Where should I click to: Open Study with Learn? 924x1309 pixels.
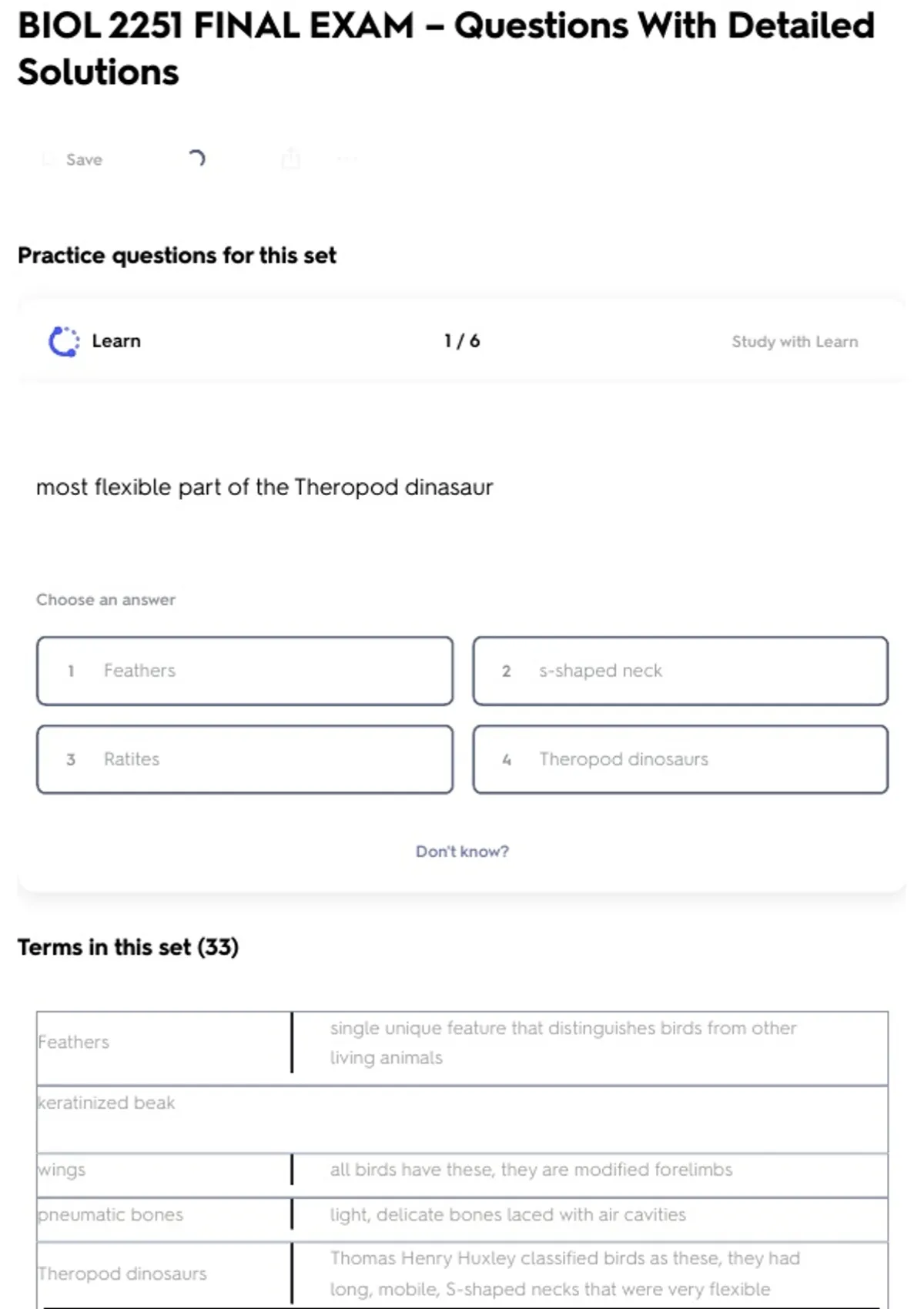[x=794, y=342]
